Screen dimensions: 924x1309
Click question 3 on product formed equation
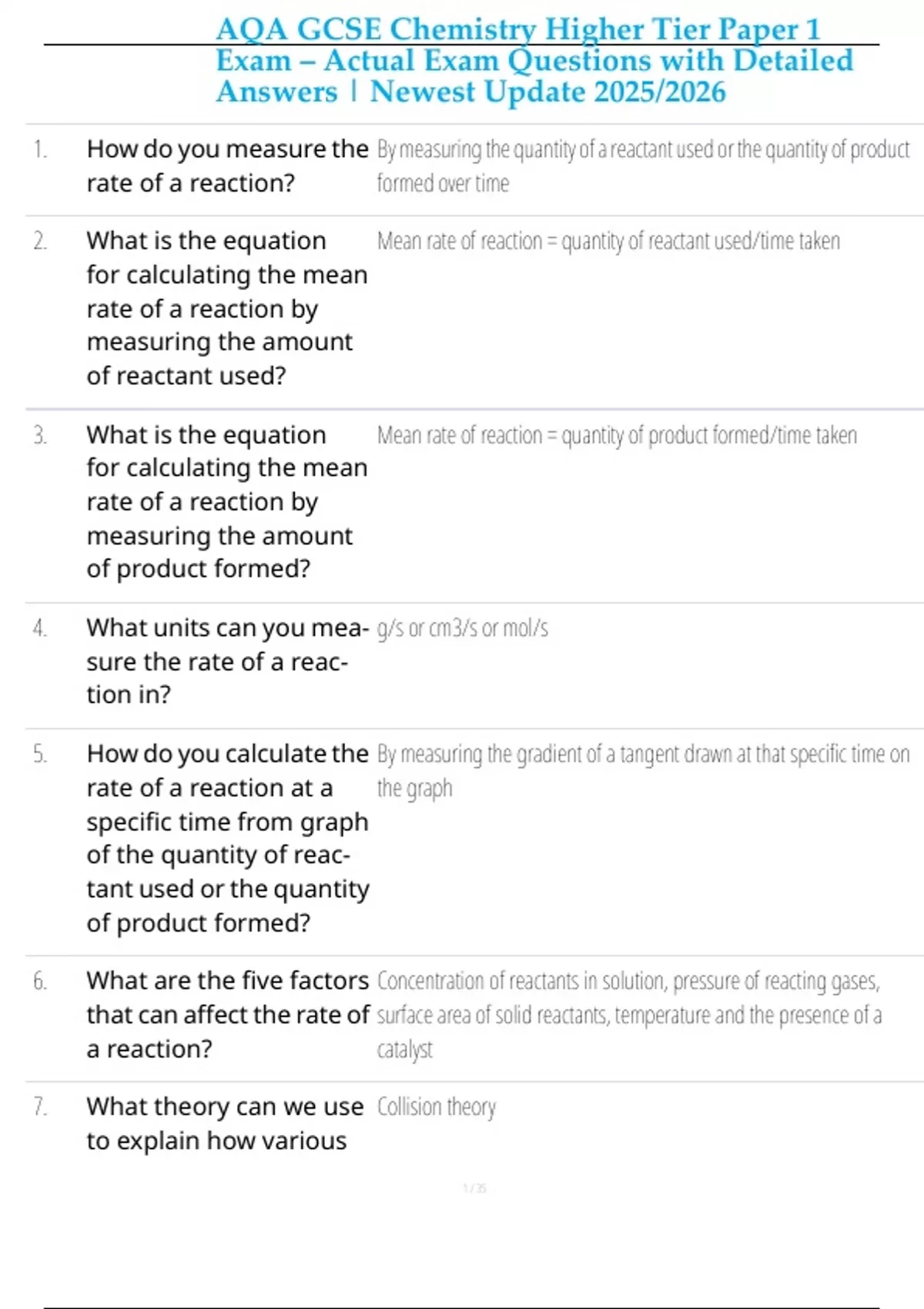(x=226, y=501)
